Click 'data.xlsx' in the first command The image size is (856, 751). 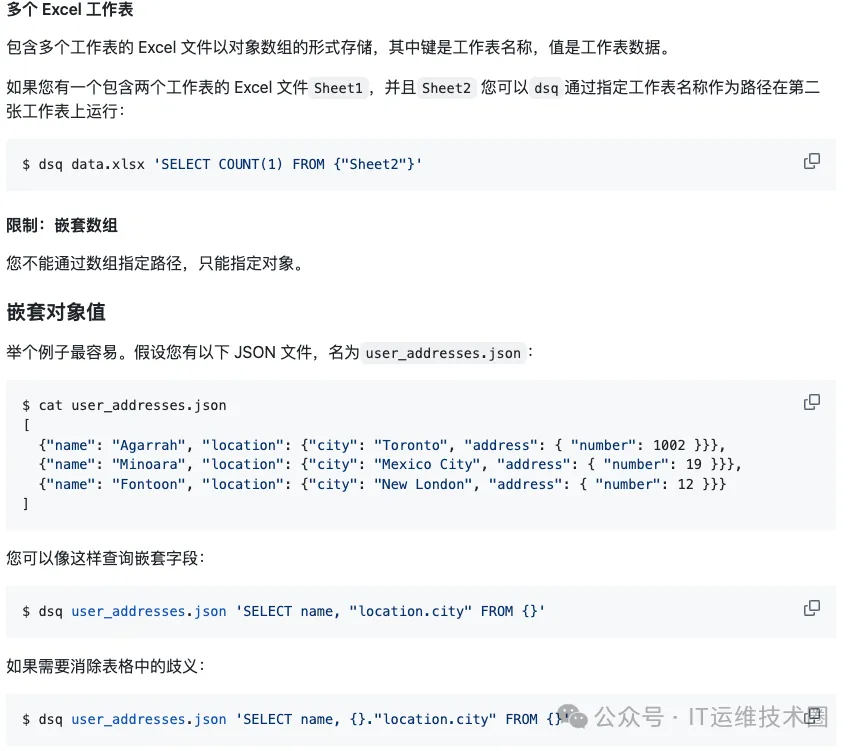point(107,164)
